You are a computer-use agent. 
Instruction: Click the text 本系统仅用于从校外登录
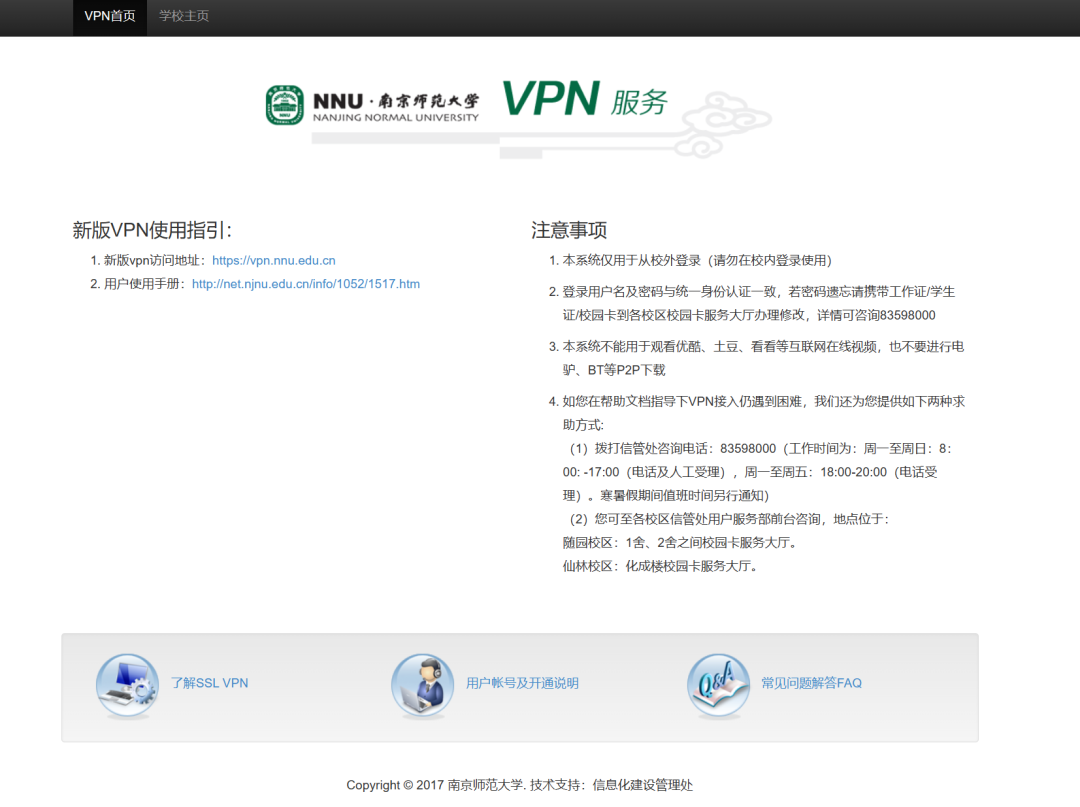[x=632, y=260]
